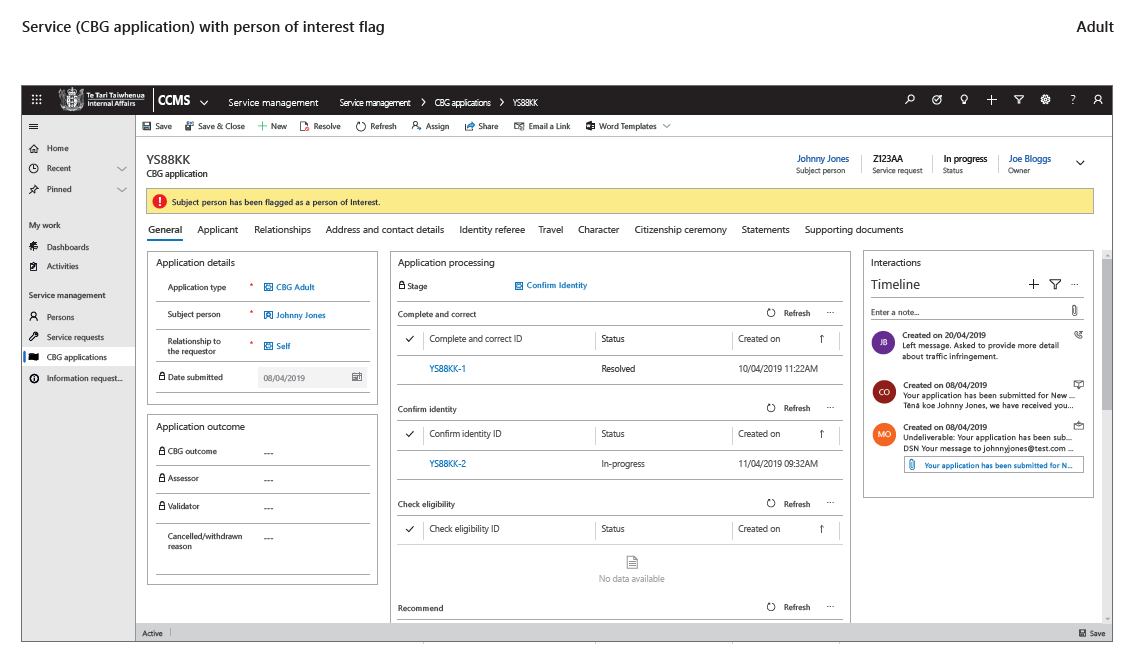
Task: Filter the Timeline entries
Action: [x=1055, y=285]
